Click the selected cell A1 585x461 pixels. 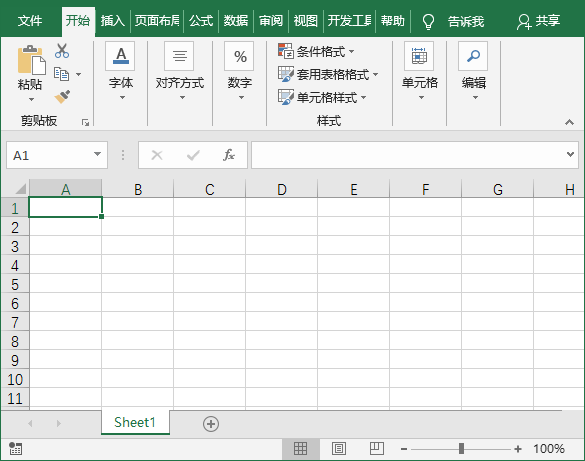[x=65, y=207]
